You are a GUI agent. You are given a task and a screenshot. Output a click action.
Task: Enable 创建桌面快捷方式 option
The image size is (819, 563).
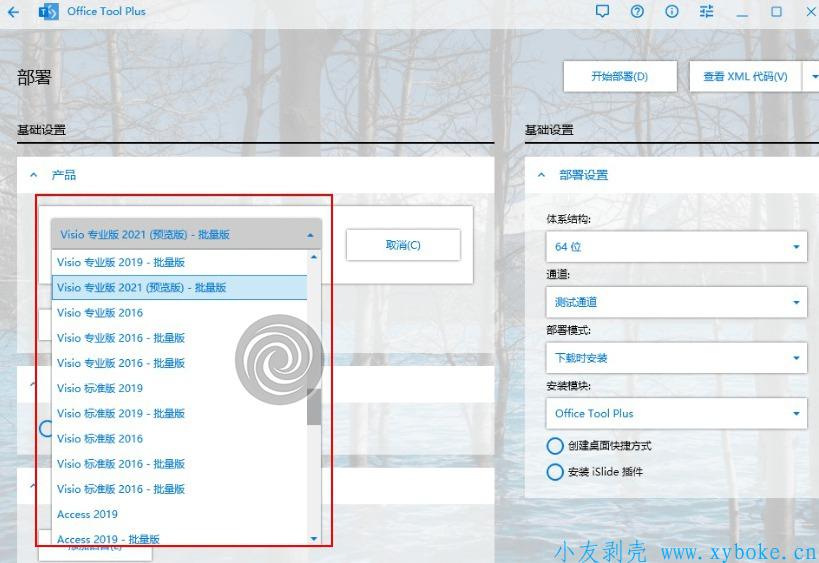[x=555, y=446]
